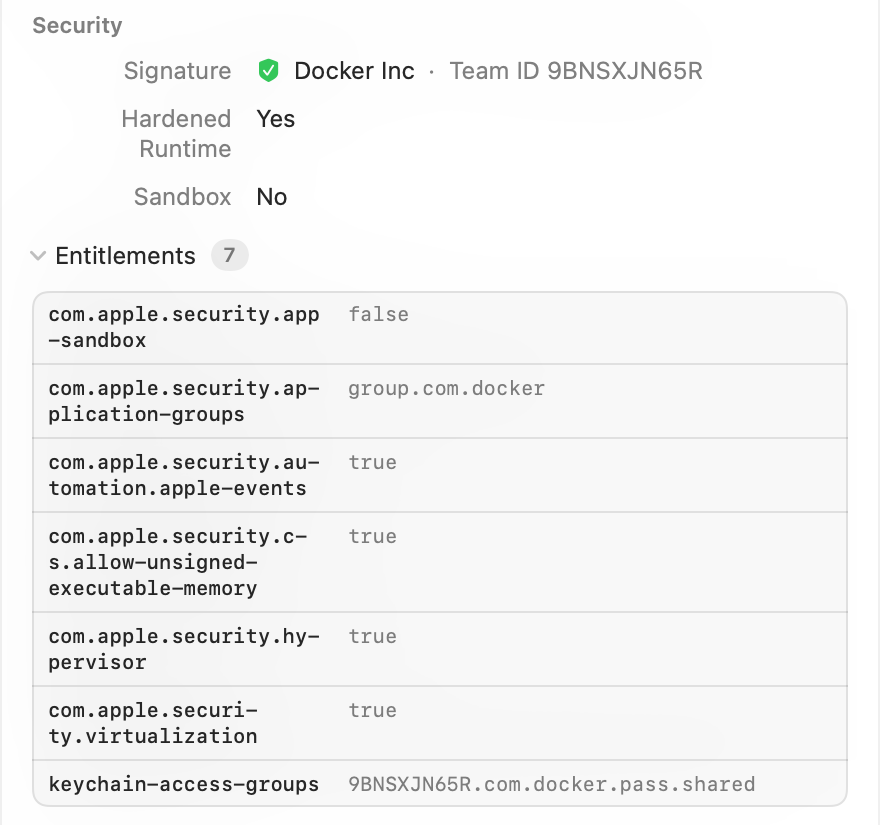Collapse the Entitlements section chevron
The height and width of the screenshot is (825, 880).
(x=38, y=256)
